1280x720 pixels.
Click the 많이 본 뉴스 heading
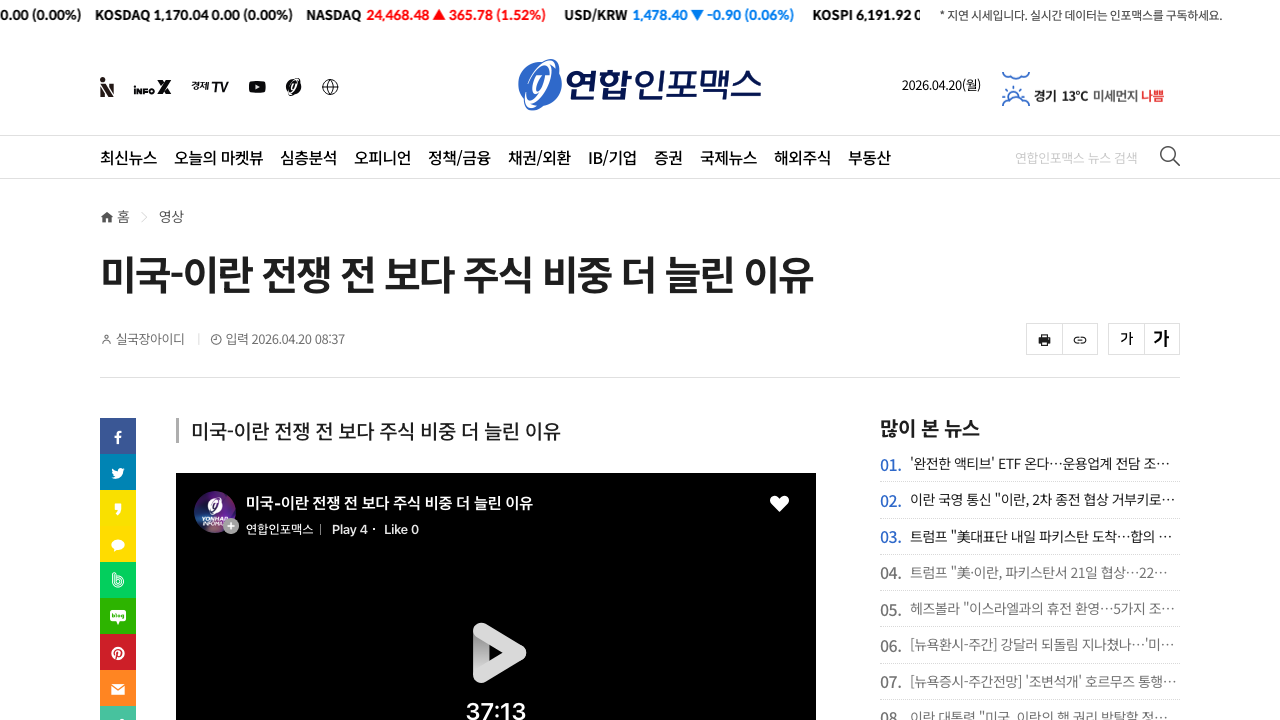click(930, 429)
